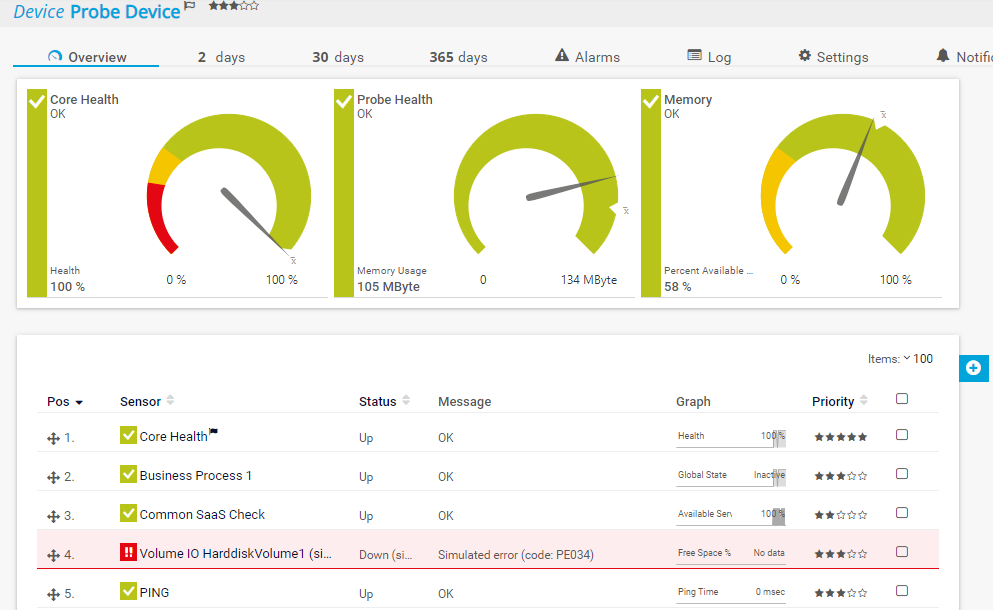Image resolution: width=993 pixels, height=610 pixels.
Task: Open the 30 days tab
Action: [338, 57]
